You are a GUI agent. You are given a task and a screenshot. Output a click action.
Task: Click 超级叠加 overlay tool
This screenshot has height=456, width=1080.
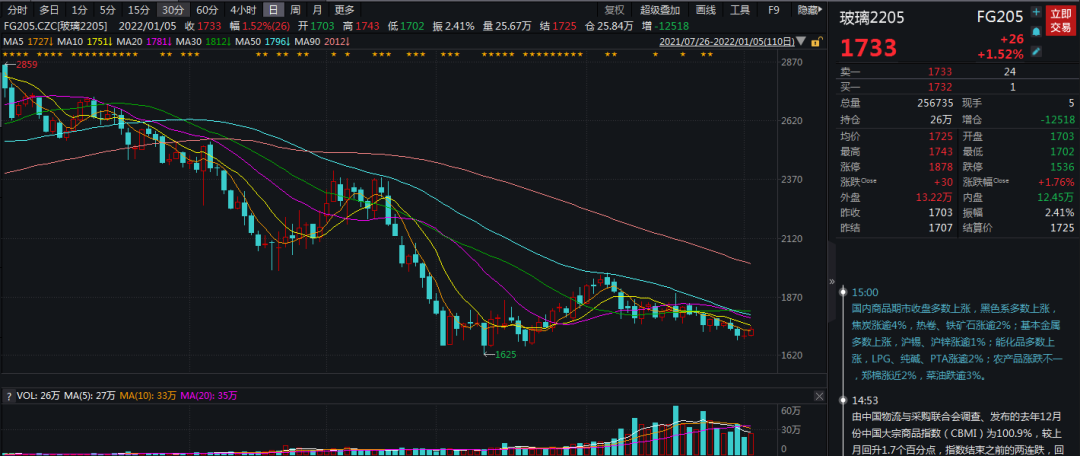(661, 9)
